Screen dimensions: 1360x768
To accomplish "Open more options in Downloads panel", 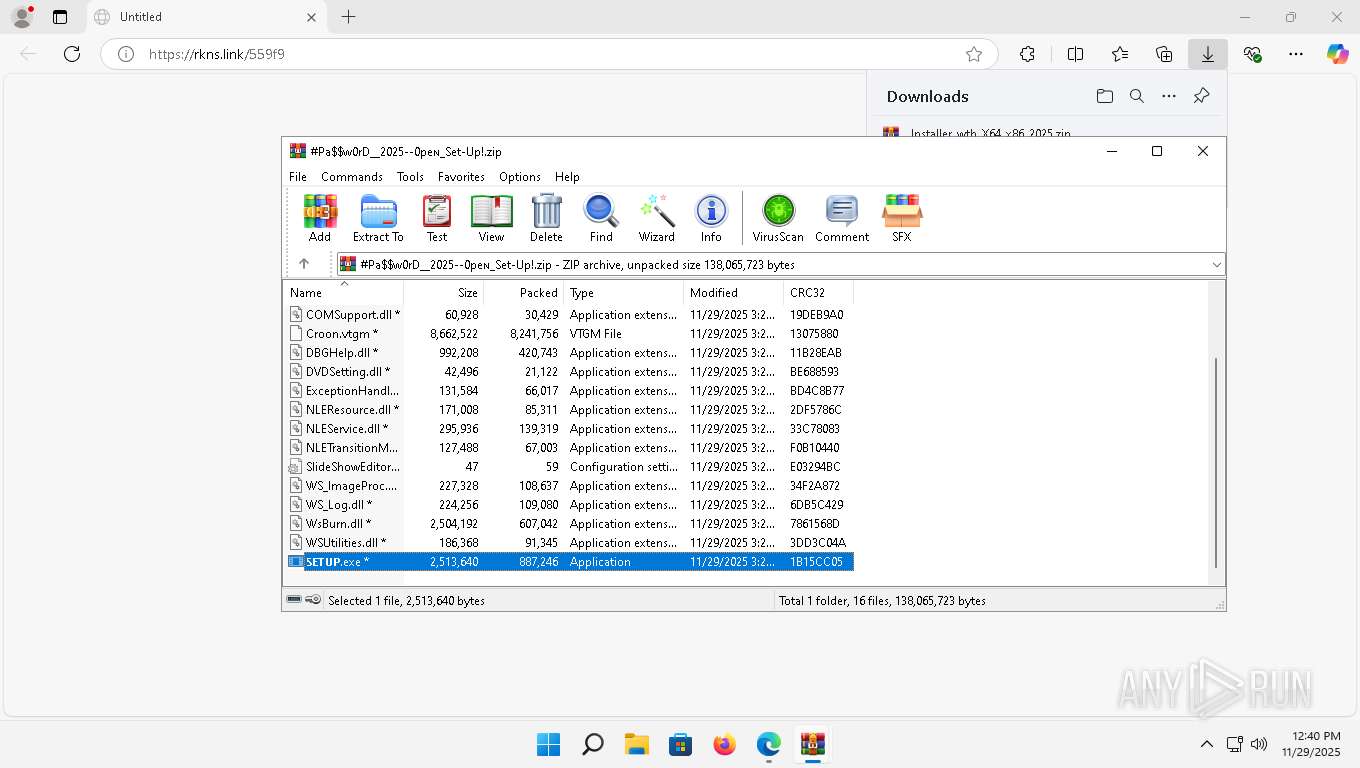I will (1169, 96).
